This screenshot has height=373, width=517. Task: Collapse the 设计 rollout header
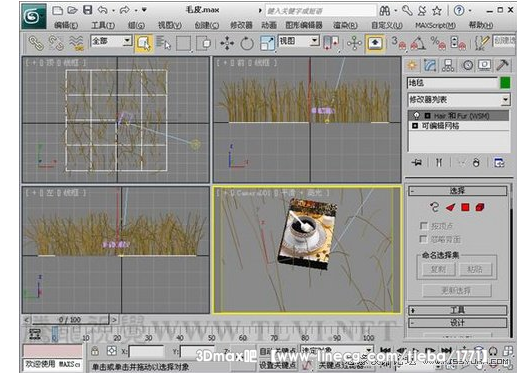[457, 323]
